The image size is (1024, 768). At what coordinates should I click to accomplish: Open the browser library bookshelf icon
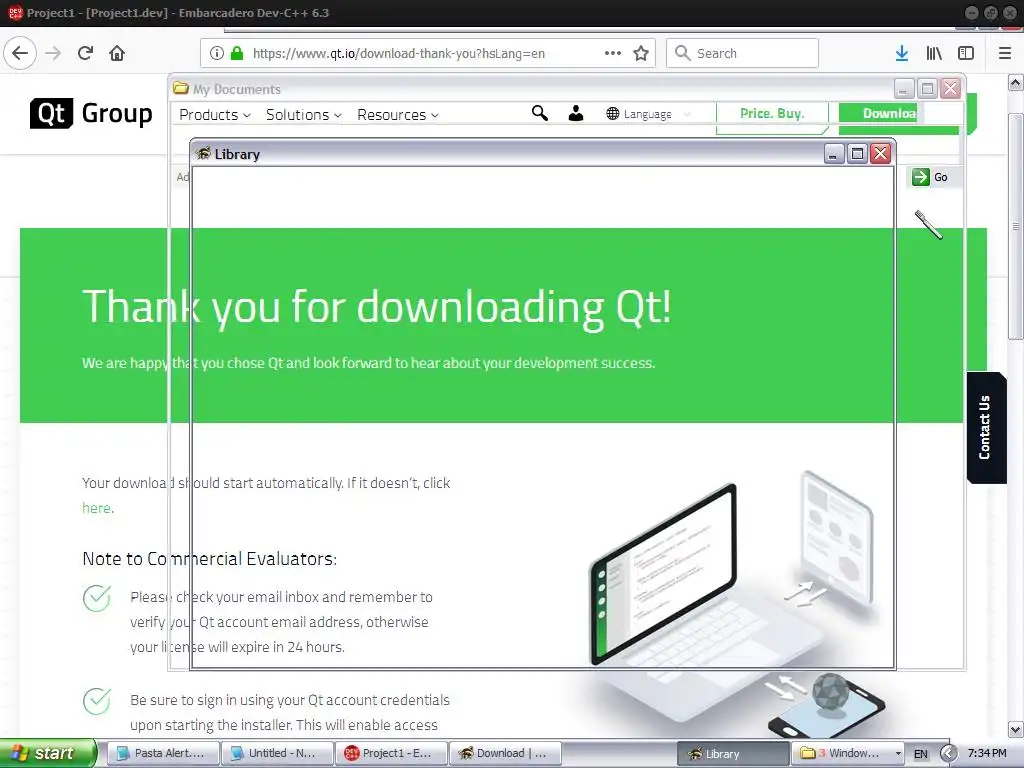tap(934, 53)
